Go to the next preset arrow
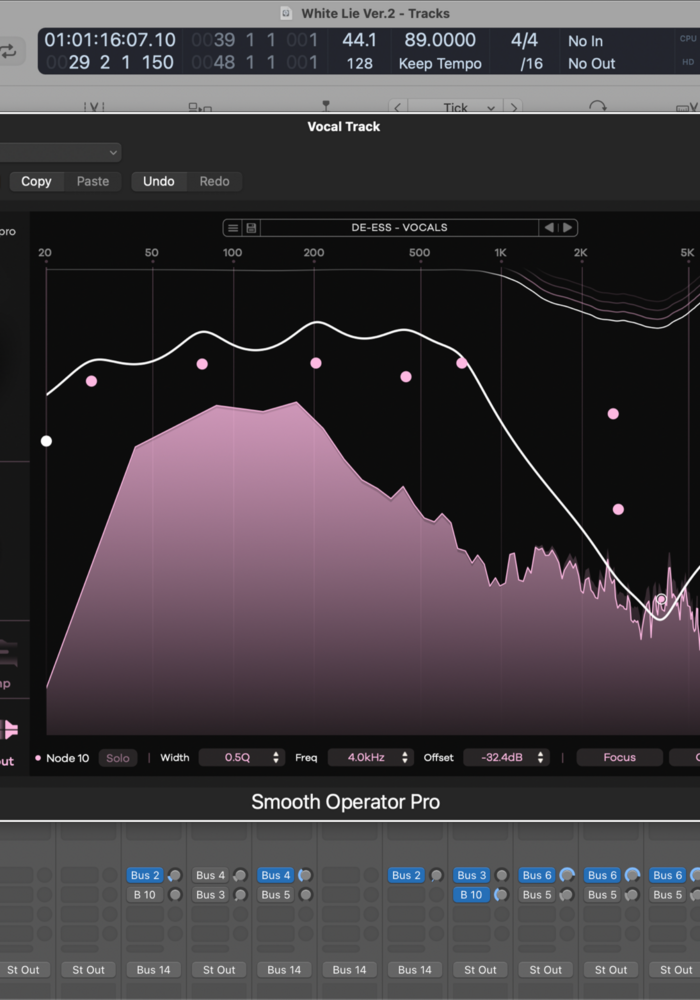 tap(567, 228)
